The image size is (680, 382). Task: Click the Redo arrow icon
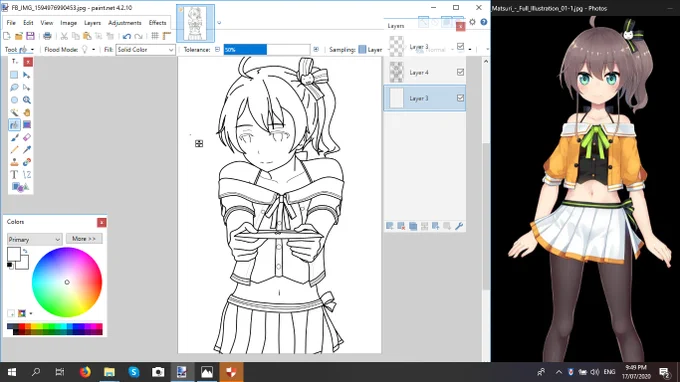pos(138,36)
